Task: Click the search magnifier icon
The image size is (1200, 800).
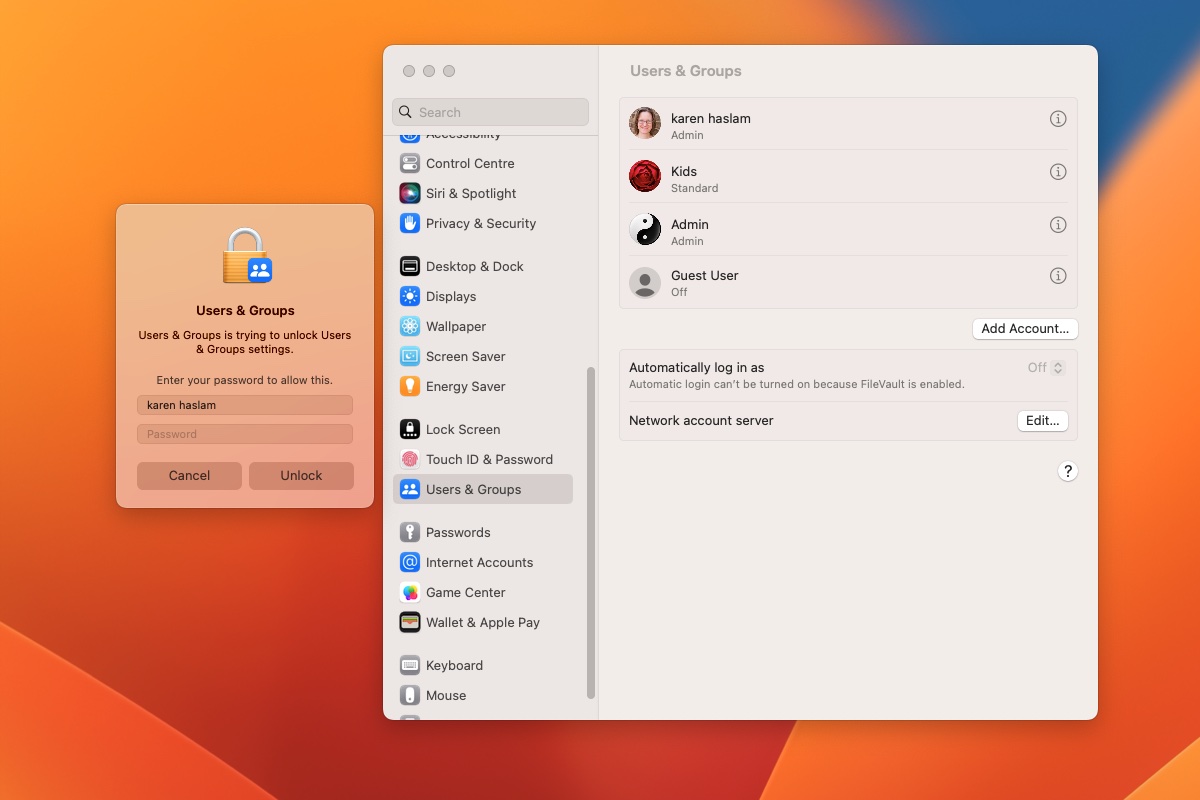Action: (405, 112)
